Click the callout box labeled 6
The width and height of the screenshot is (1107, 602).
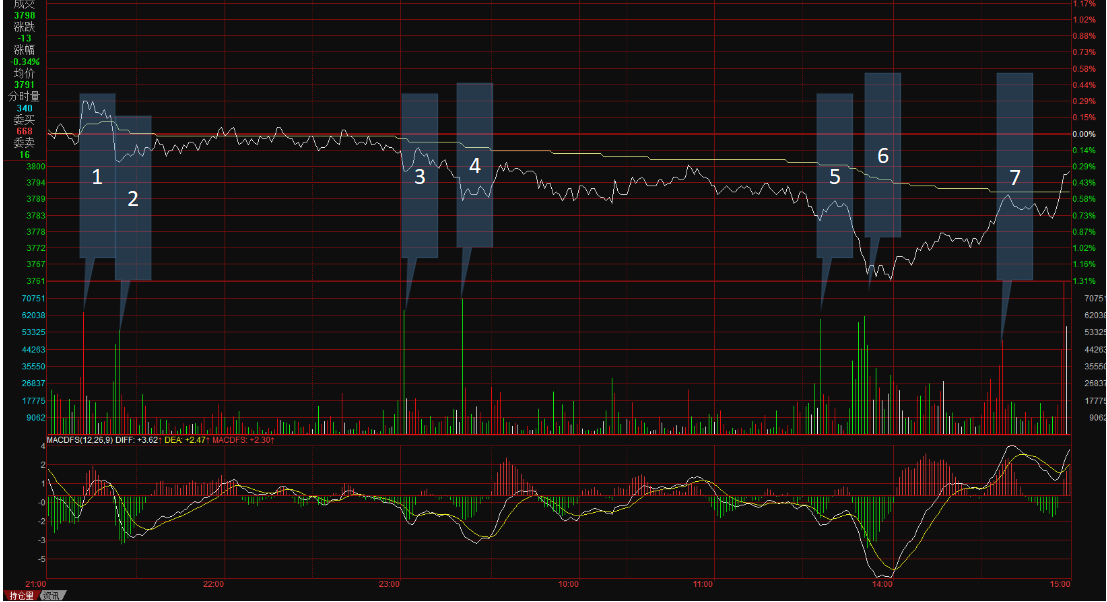pyautogui.click(x=883, y=155)
